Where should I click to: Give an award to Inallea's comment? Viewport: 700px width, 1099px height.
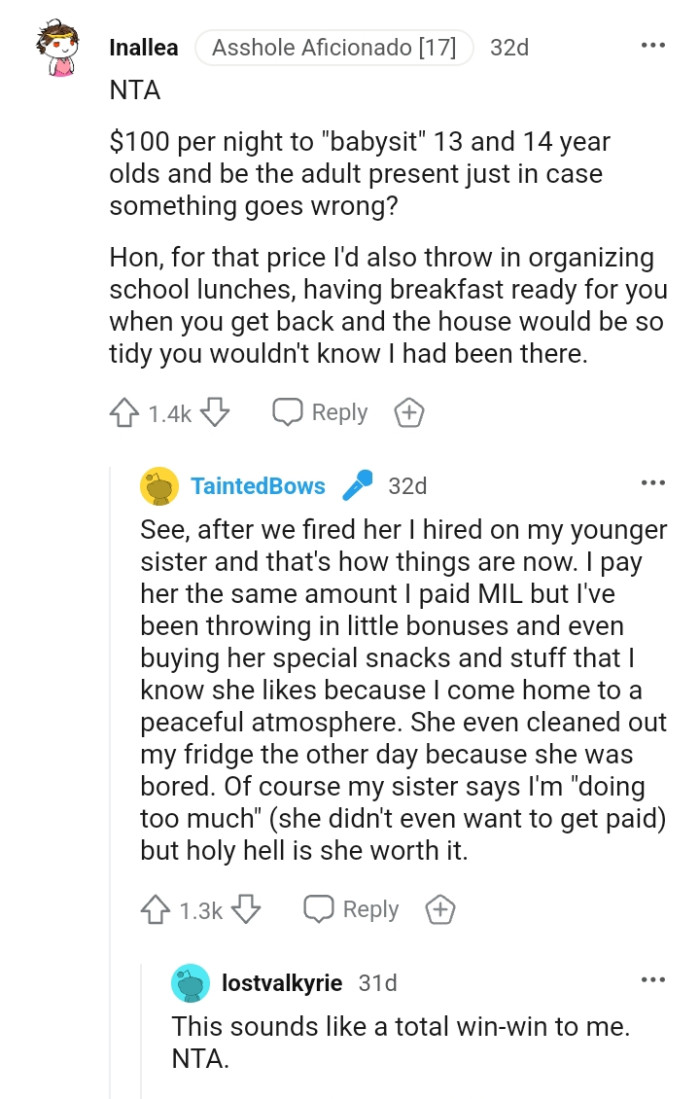coord(408,411)
